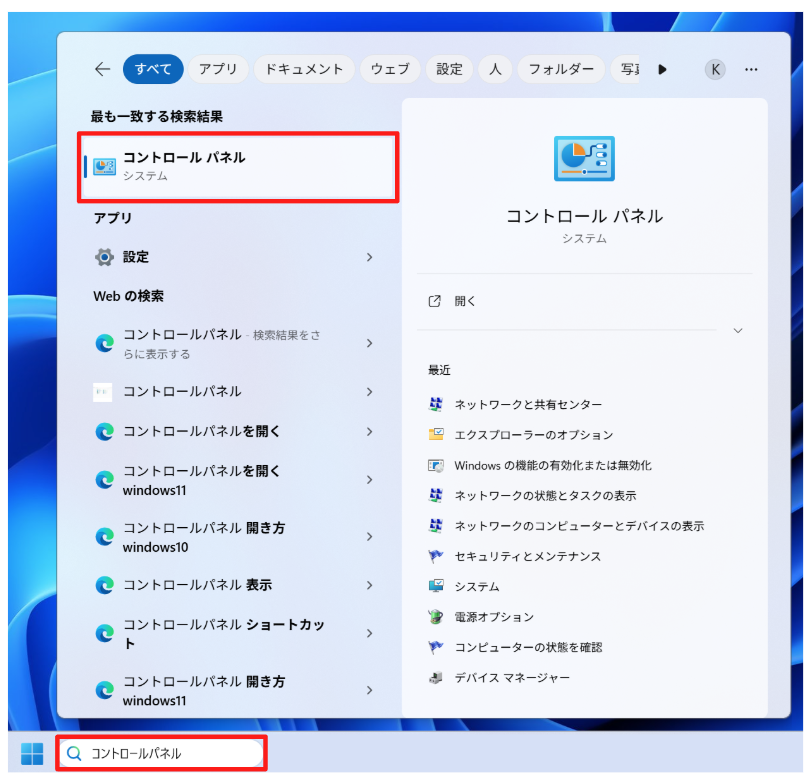Click the 設定 gear icon
Viewport: 808px width, 780px height.
point(104,257)
